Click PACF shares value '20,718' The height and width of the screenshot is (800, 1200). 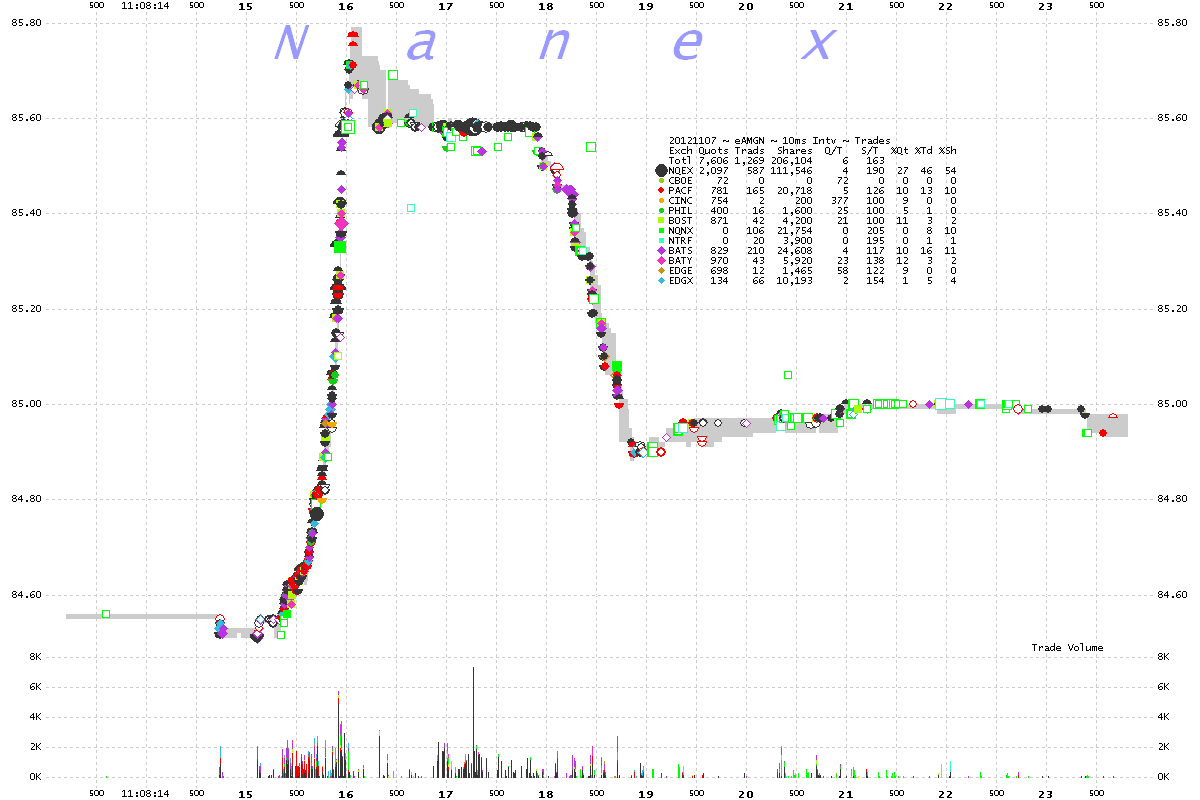point(795,190)
